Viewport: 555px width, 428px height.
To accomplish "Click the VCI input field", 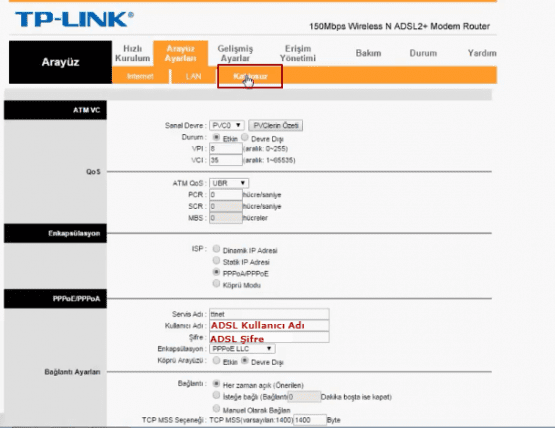I will click(226, 160).
